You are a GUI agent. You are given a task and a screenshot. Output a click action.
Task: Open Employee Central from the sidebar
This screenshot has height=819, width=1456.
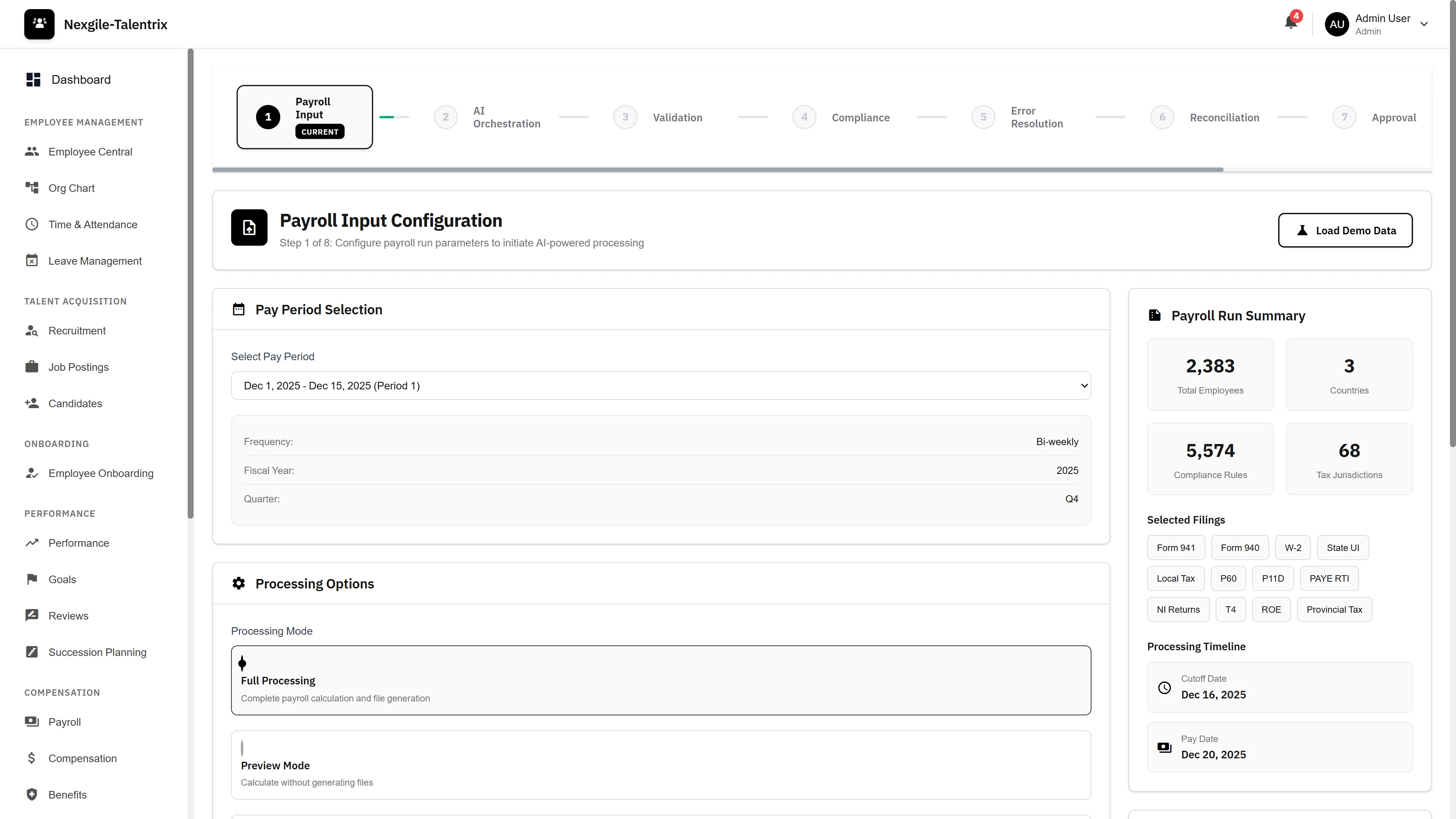coord(91,151)
